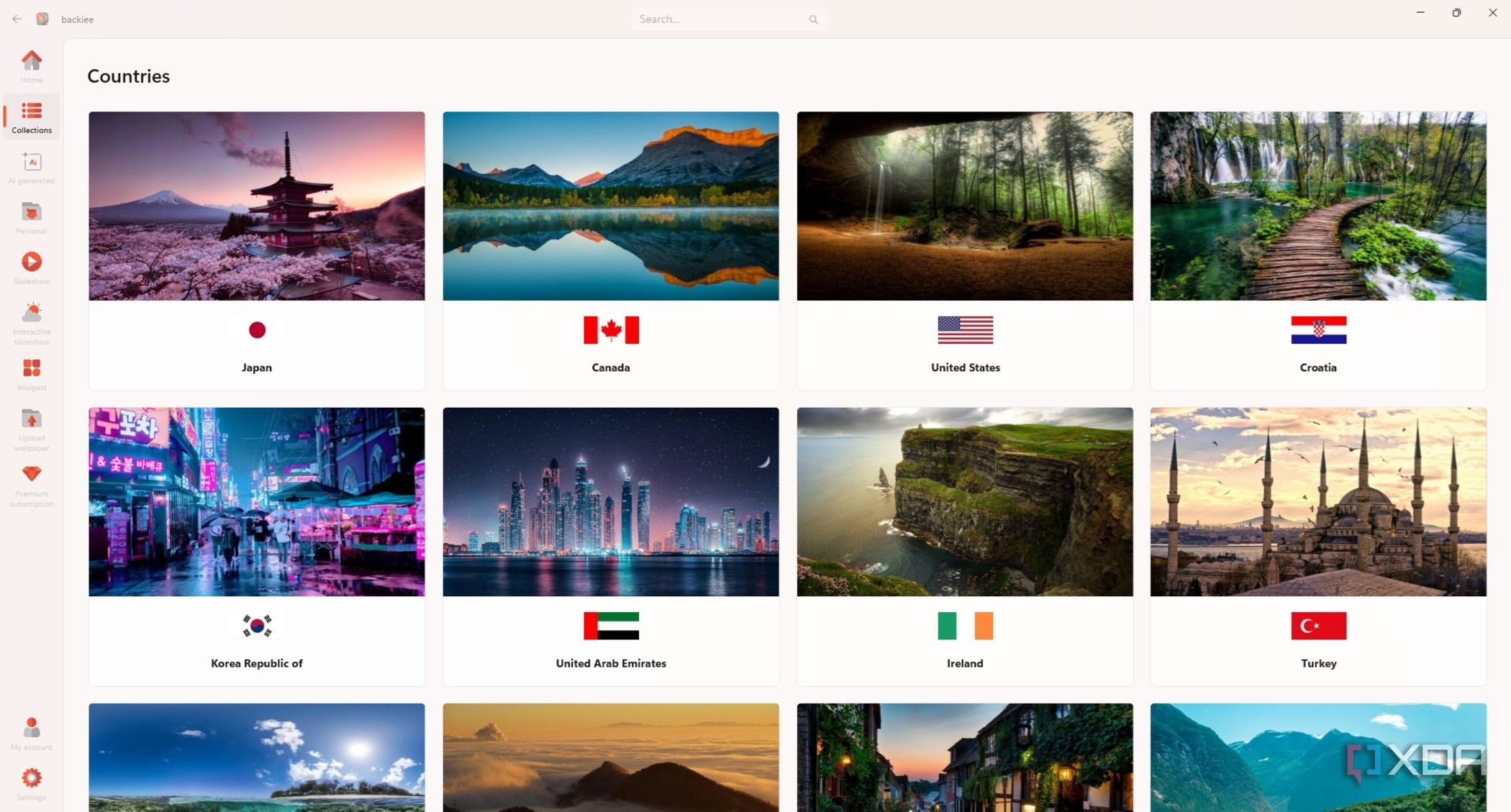
Task: Click the search magnifier icon
Action: [813, 19]
